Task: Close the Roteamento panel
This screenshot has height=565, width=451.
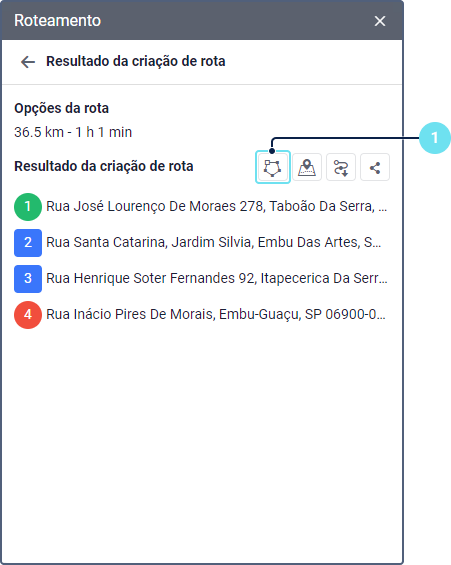Action: tap(380, 21)
